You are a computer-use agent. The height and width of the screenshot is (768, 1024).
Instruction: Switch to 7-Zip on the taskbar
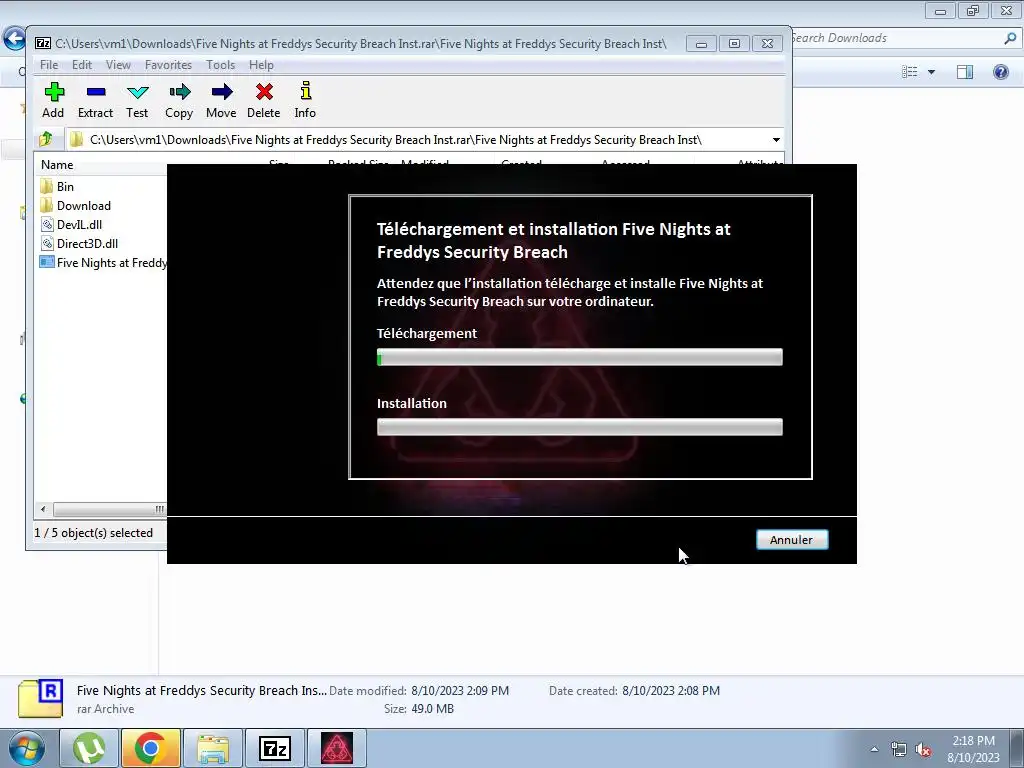[274, 749]
